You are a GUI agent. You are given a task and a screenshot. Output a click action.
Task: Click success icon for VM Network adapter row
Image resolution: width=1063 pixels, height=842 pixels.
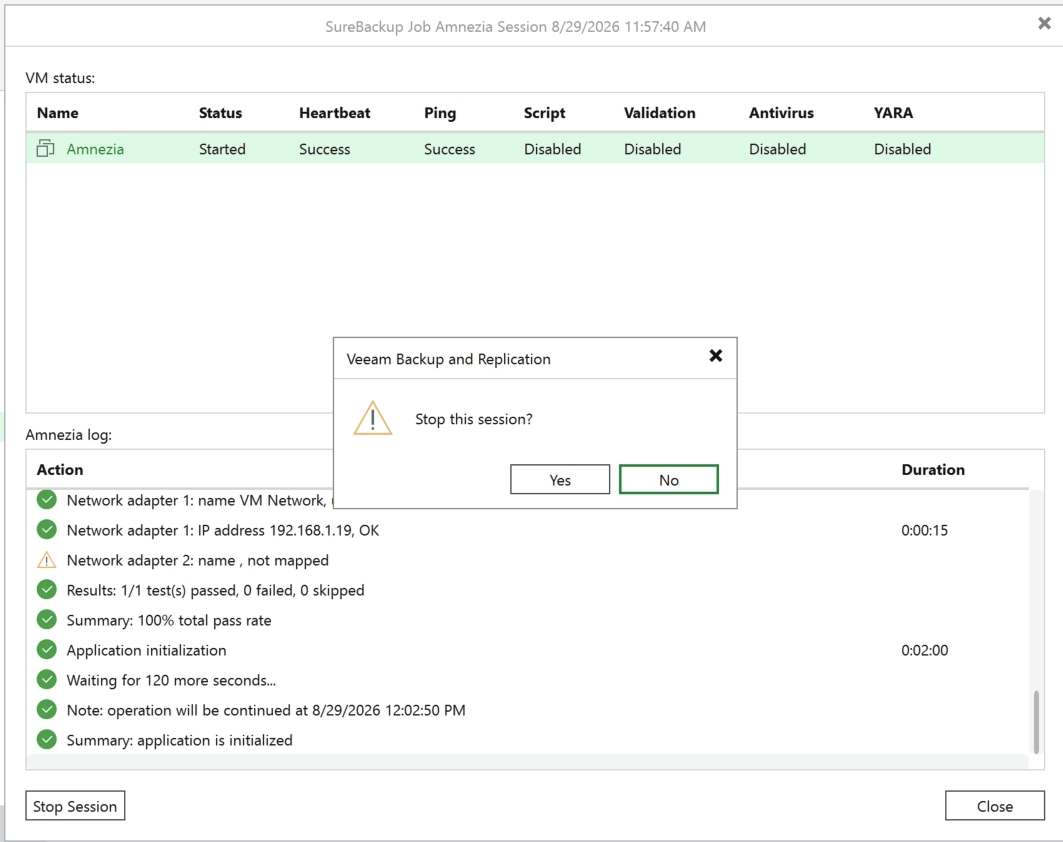pos(47,500)
